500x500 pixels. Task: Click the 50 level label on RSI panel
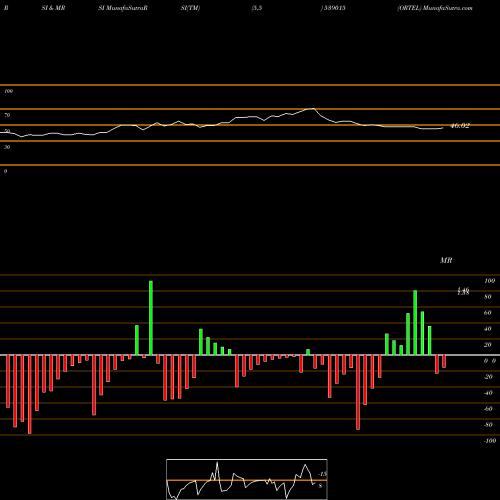click(7, 131)
